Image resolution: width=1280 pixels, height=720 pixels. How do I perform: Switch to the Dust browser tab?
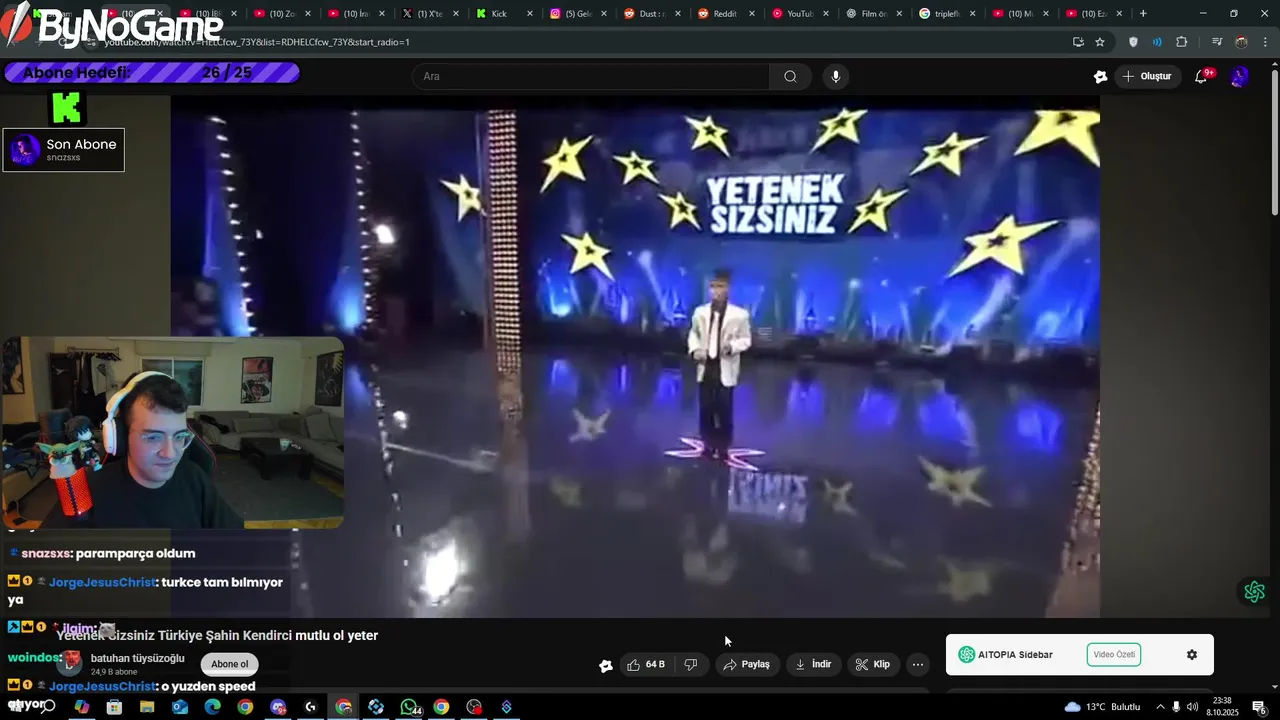click(x=652, y=14)
